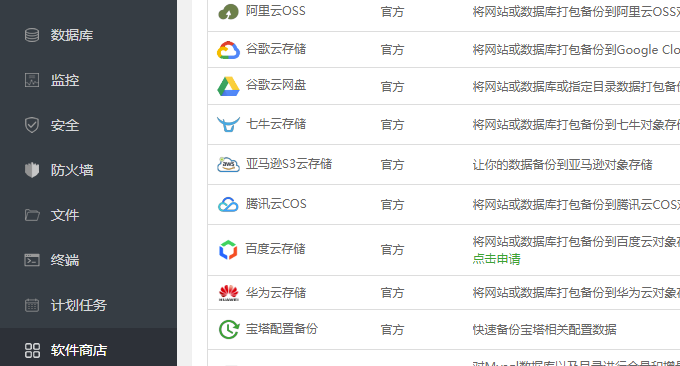Click the 点击申请 link
The image size is (680, 366).
(x=496, y=259)
